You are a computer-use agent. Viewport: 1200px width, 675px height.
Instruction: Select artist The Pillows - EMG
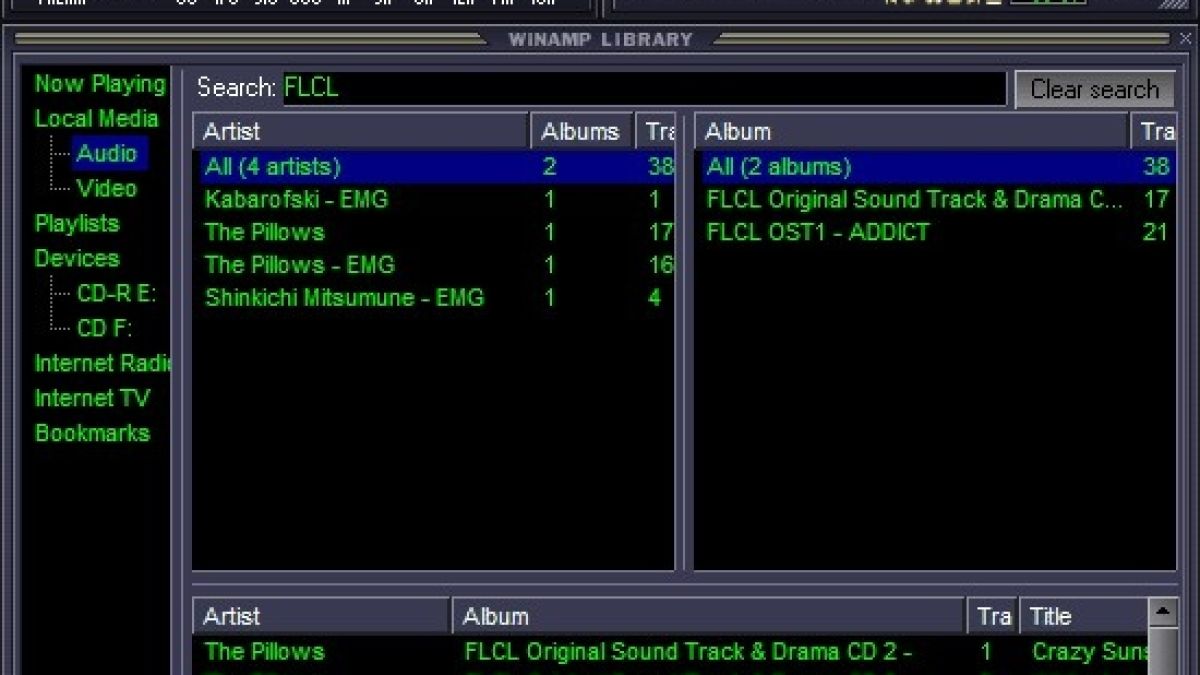click(x=434, y=265)
